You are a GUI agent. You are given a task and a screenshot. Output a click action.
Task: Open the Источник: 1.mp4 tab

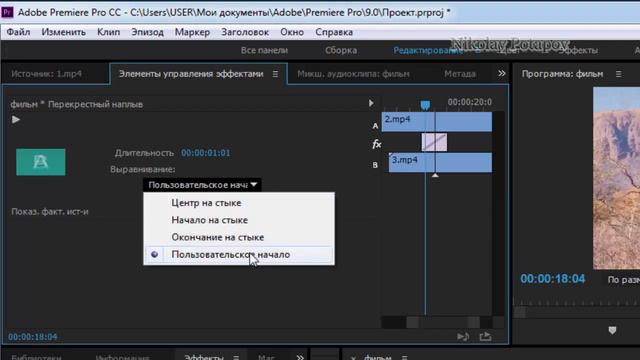47,74
